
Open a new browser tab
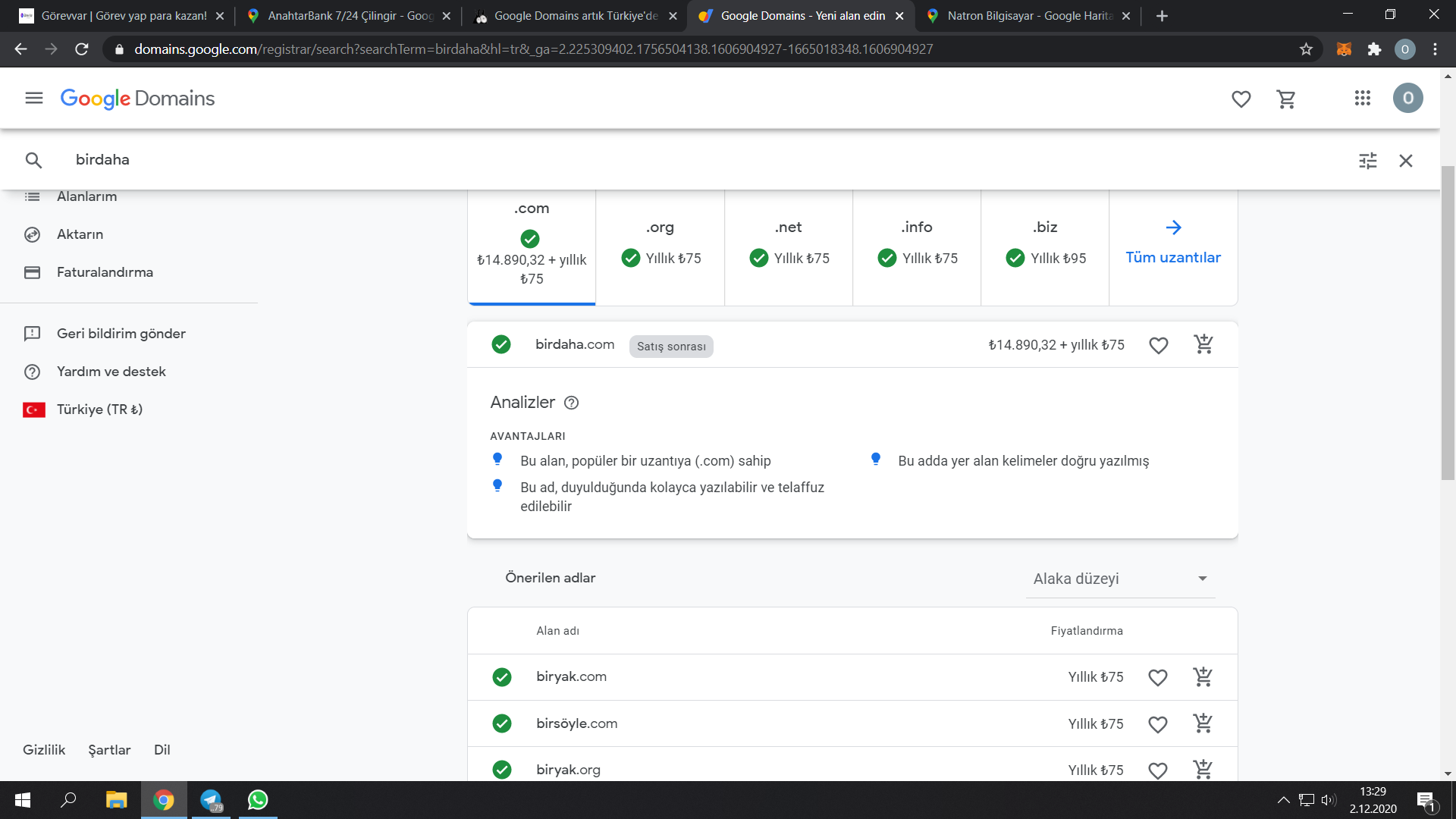pyautogui.click(x=1162, y=16)
